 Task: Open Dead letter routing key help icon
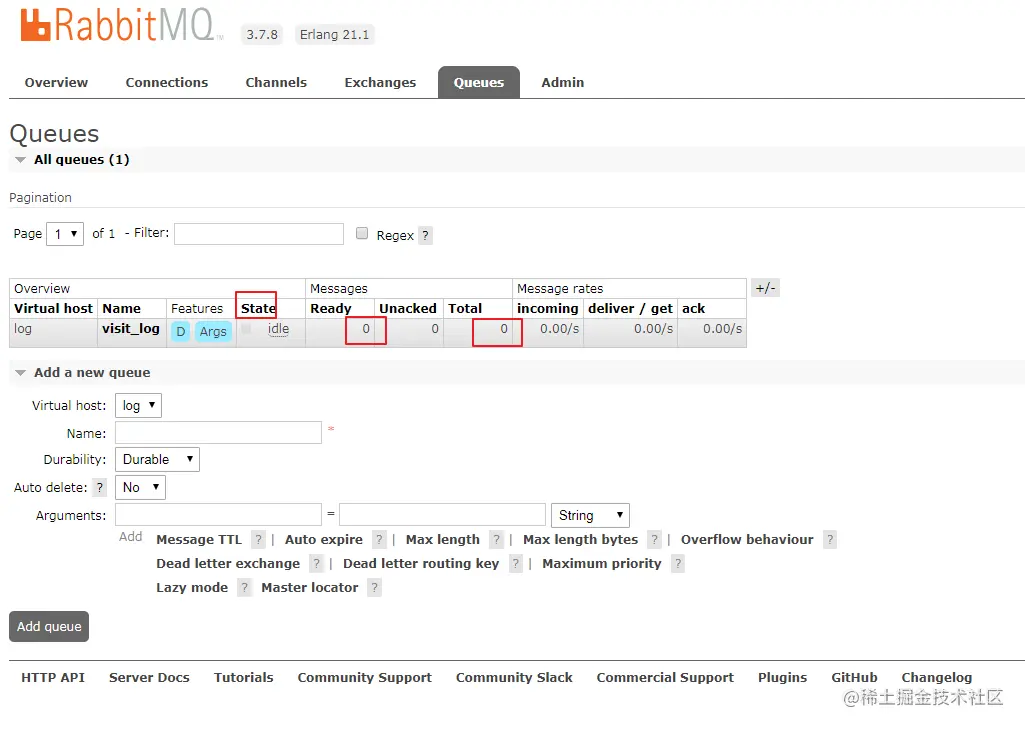point(516,564)
